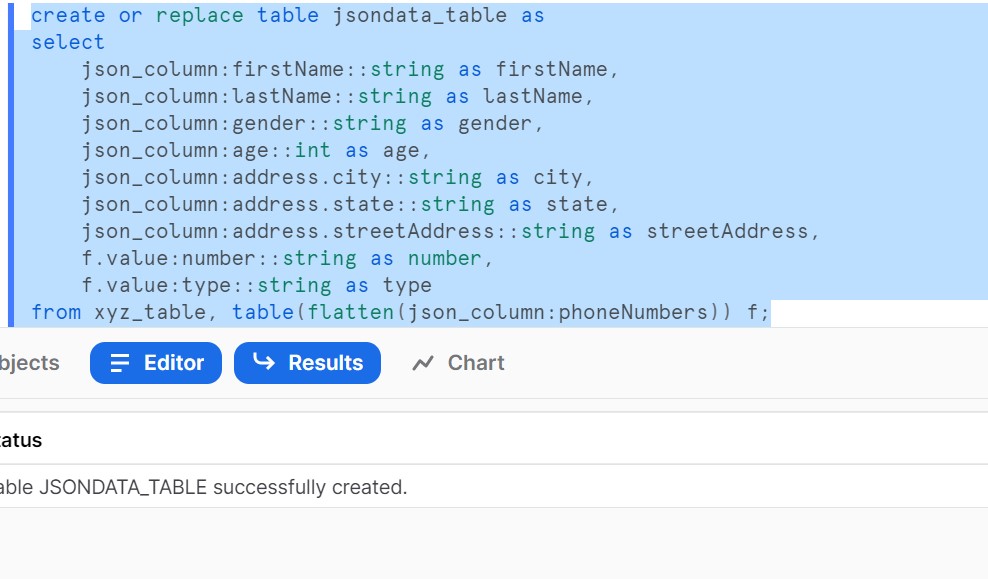Image resolution: width=988 pixels, height=579 pixels.
Task: Click the int cast on age line
Action: pos(313,150)
